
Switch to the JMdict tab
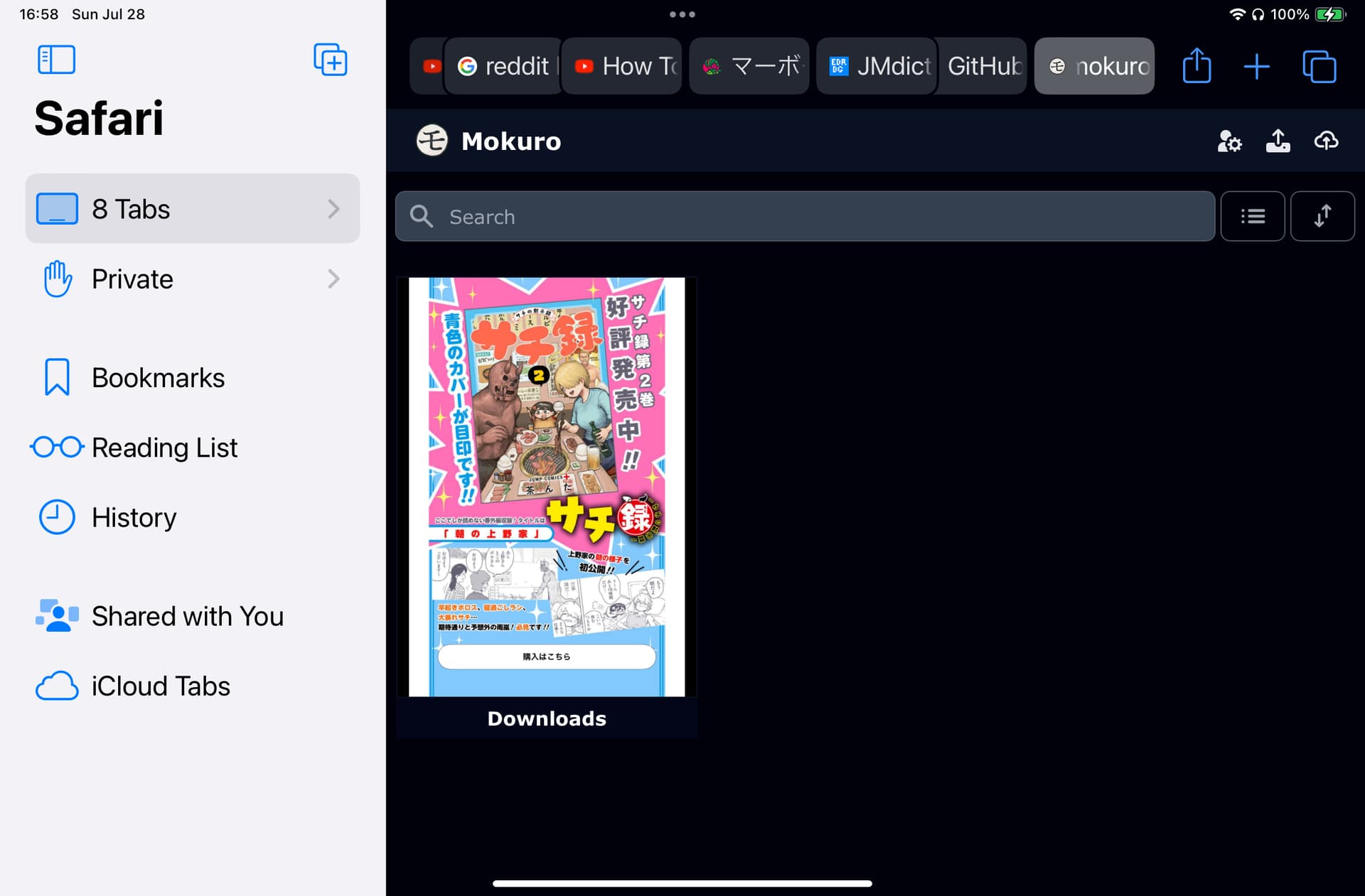pos(877,66)
